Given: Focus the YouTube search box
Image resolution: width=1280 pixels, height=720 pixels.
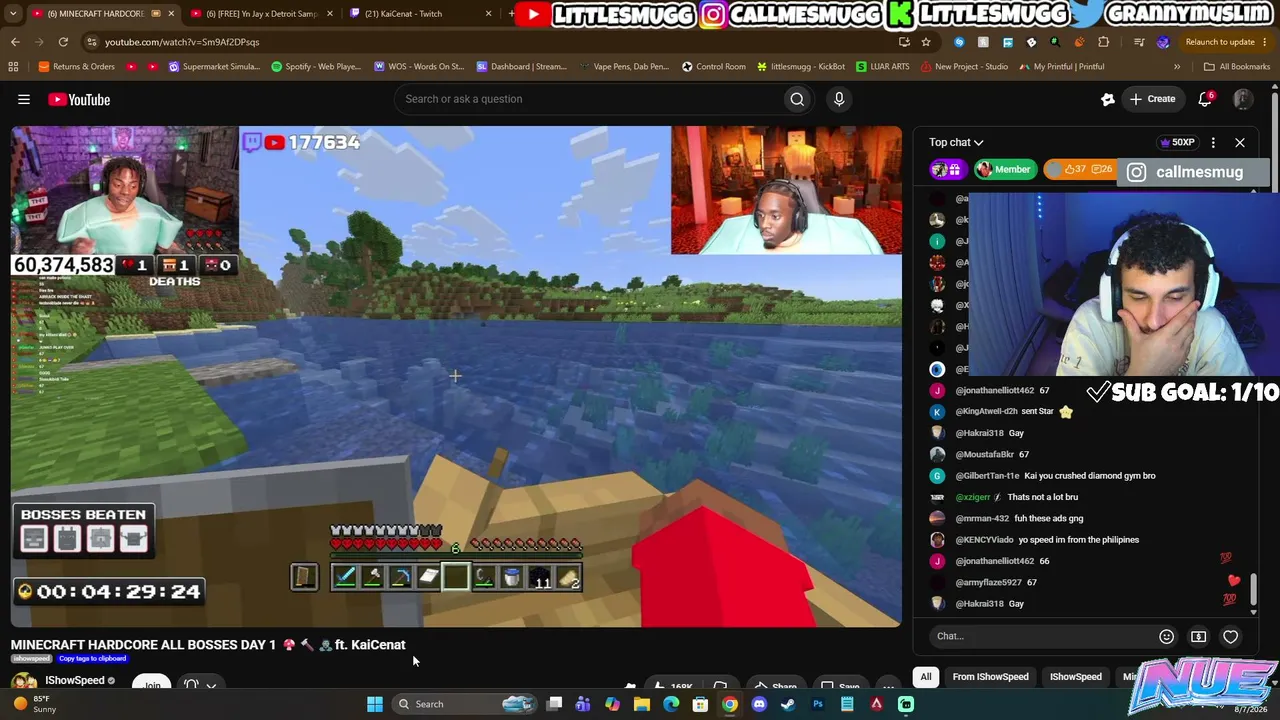Looking at the screenshot, I should (x=590, y=99).
